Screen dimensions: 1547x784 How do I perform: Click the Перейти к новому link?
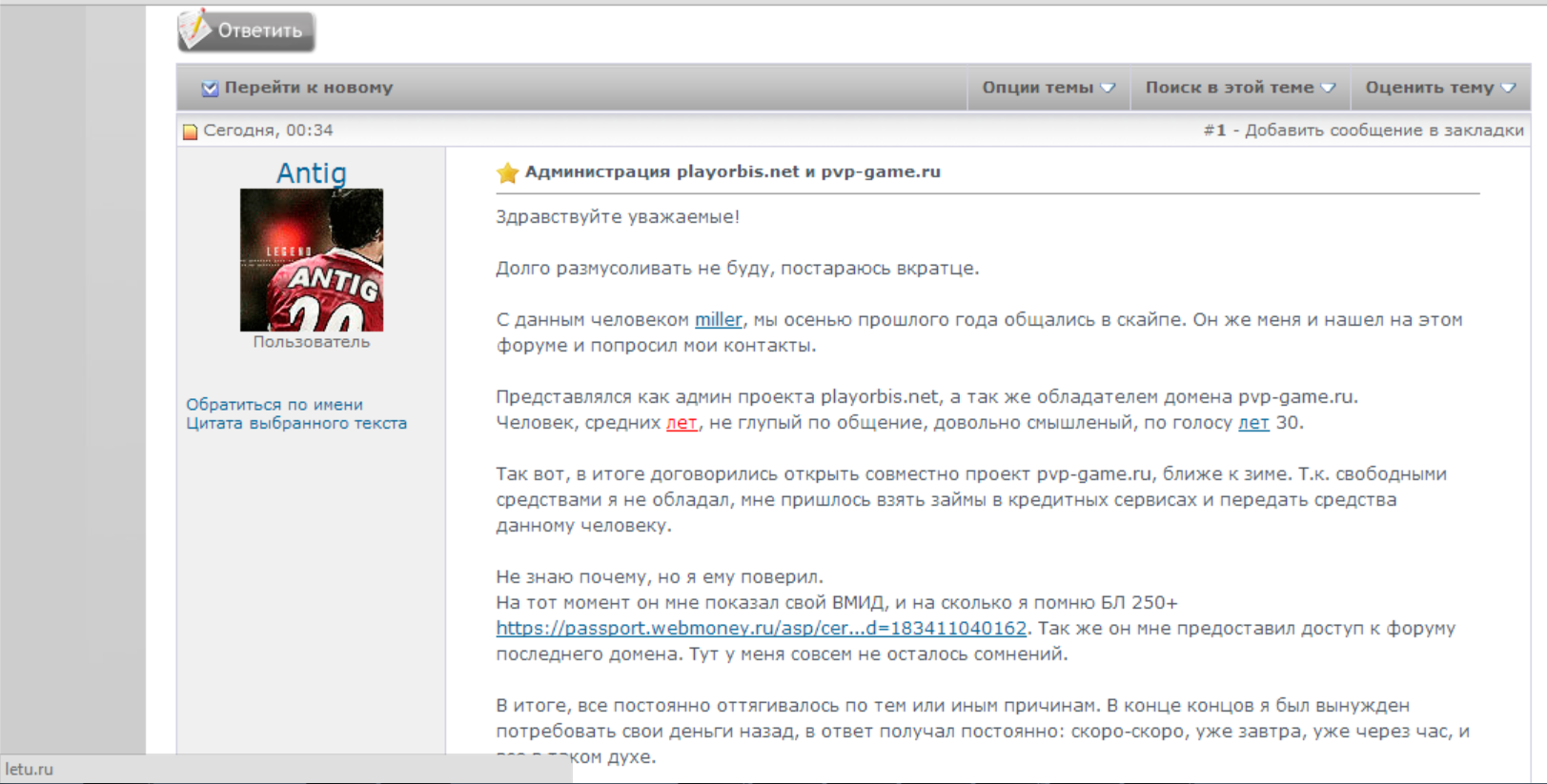coord(309,88)
